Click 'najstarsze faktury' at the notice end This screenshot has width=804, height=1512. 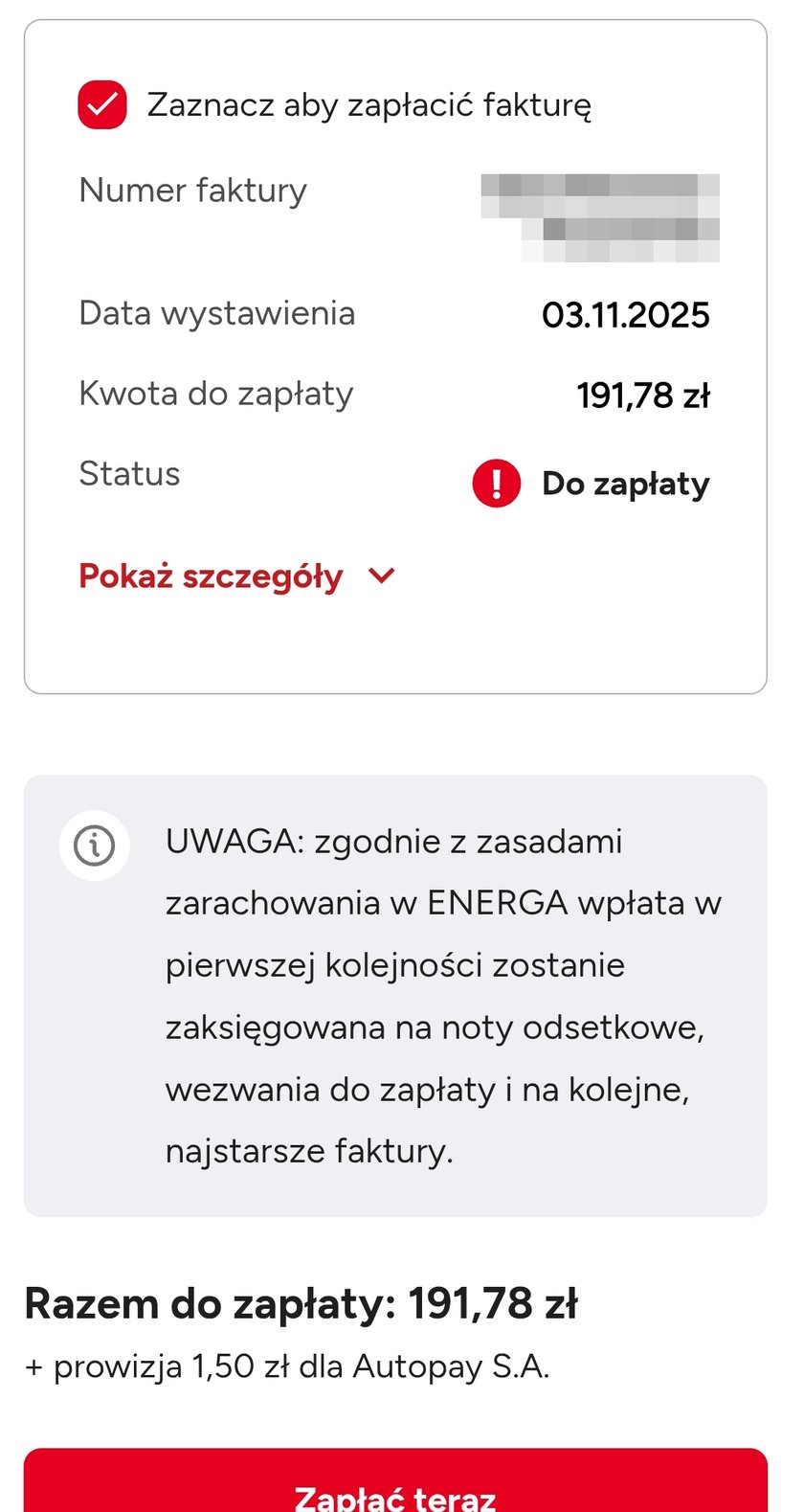point(308,1150)
